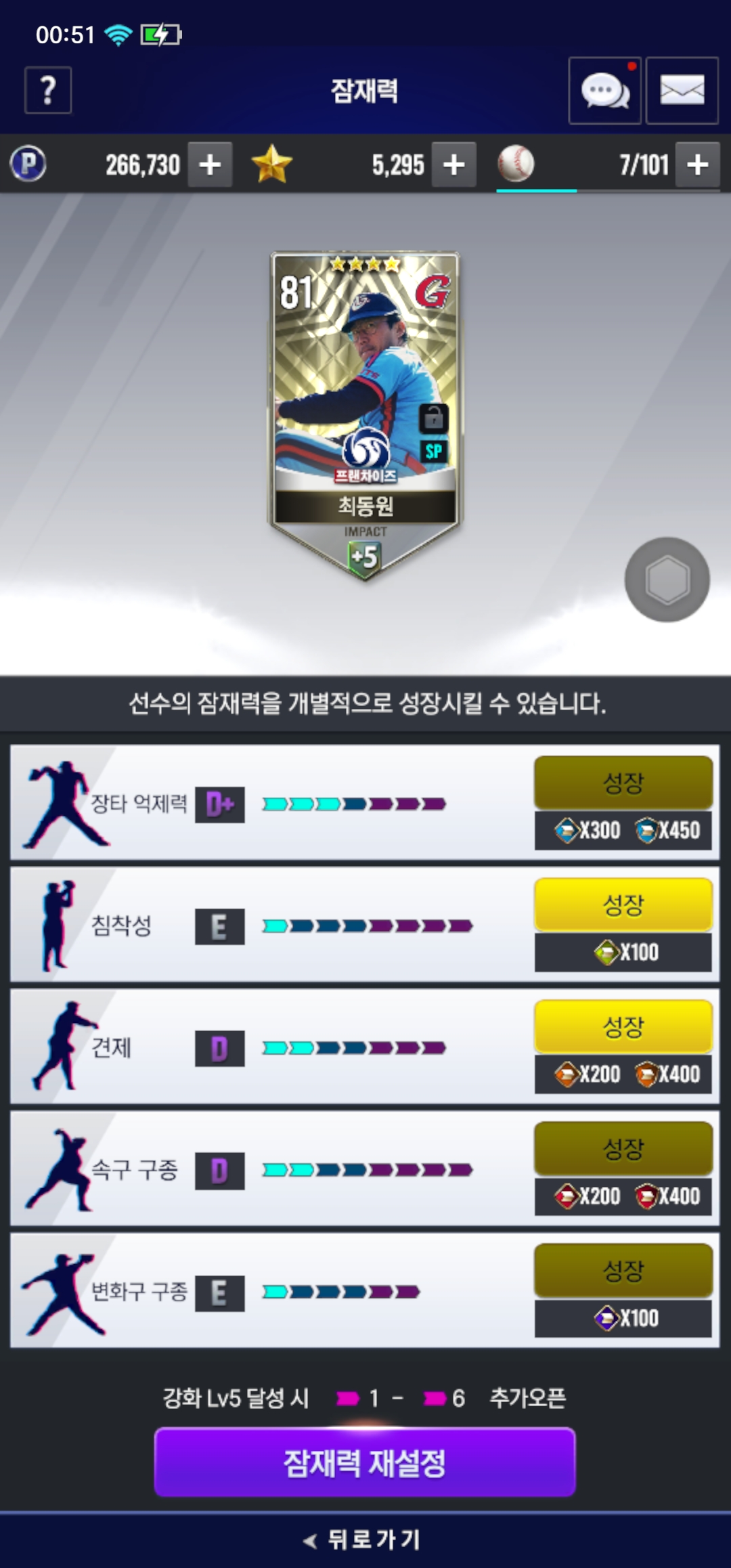Open the help question mark icon
The width and height of the screenshot is (731, 1568).
click(48, 90)
